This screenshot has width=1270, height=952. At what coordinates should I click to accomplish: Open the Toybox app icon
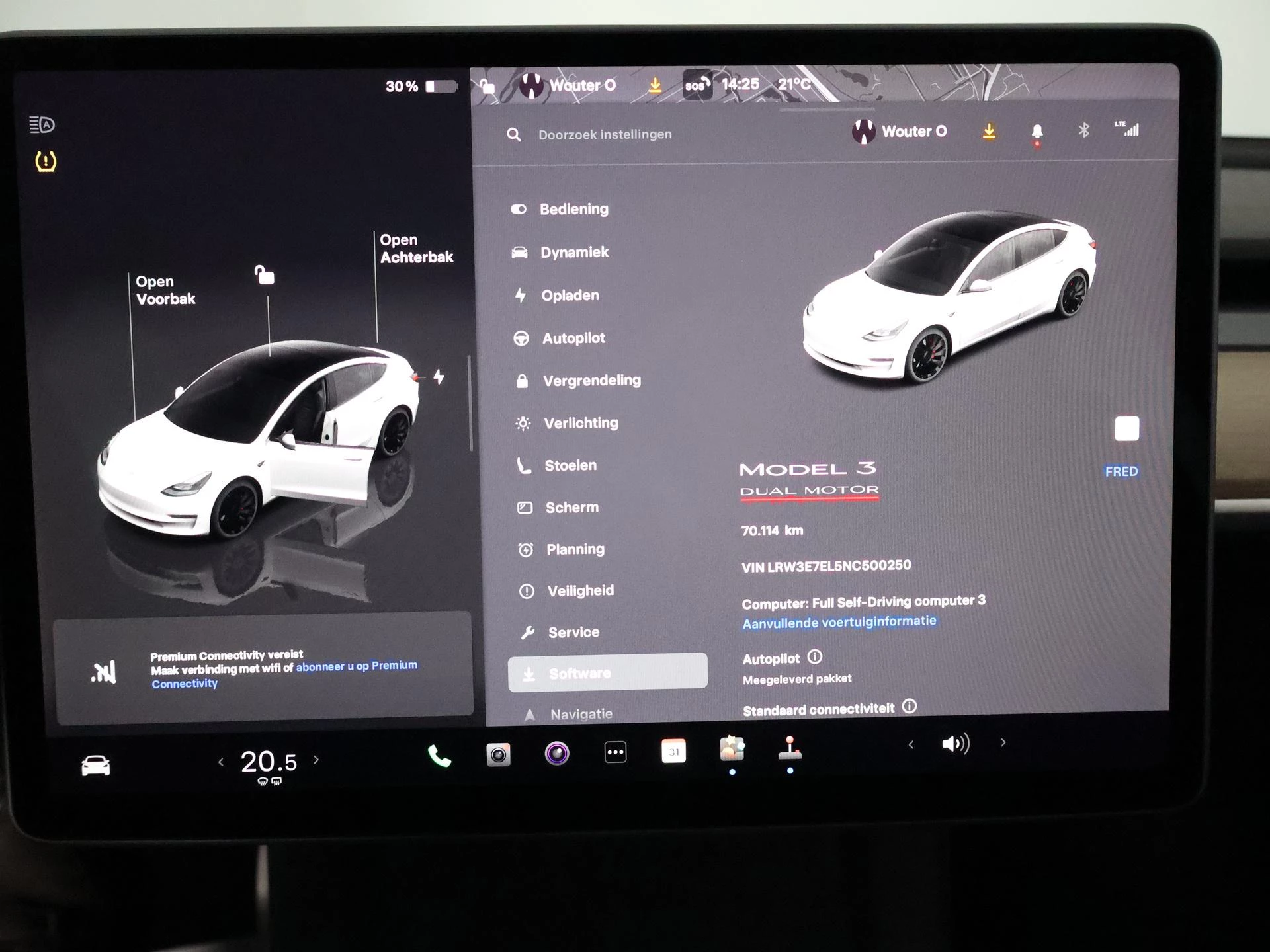pyautogui.click(x=732, y=749)
